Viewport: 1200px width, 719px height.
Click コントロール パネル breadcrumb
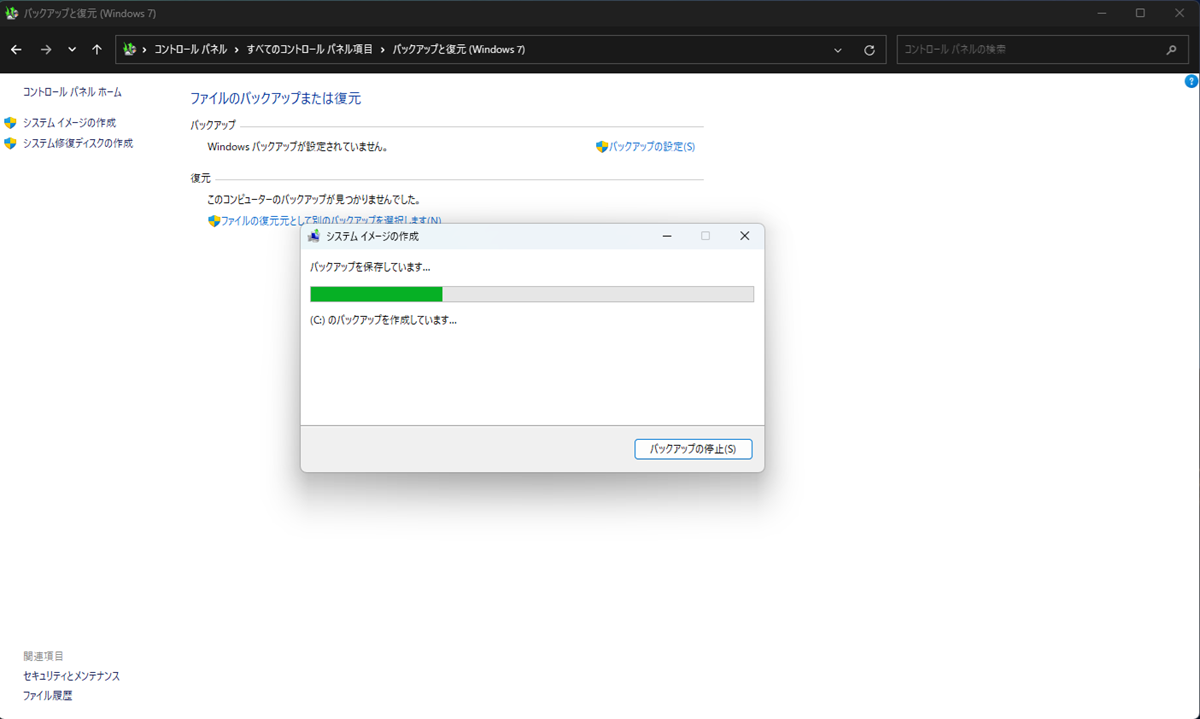tap(191, 50)
